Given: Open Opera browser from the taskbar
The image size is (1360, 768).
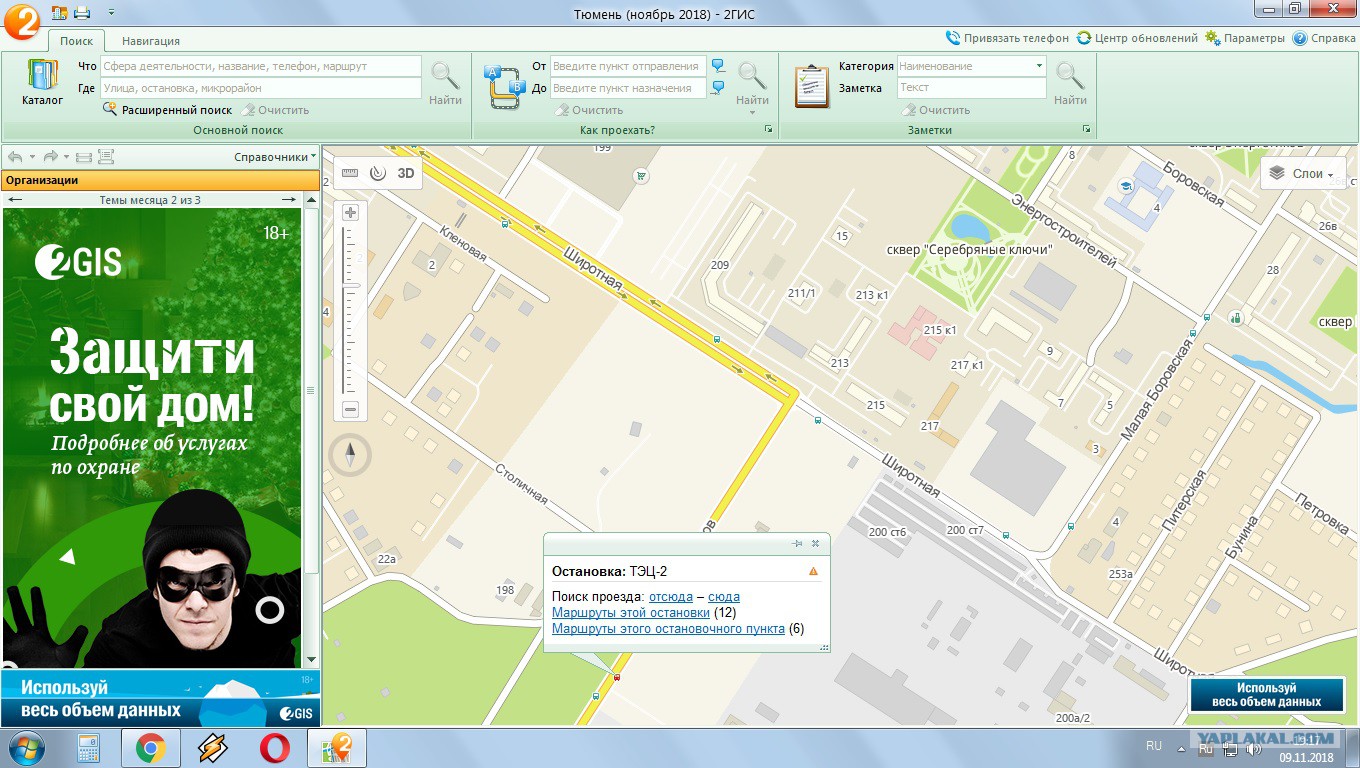Looking at the screenshot, I should click(275, 748).
